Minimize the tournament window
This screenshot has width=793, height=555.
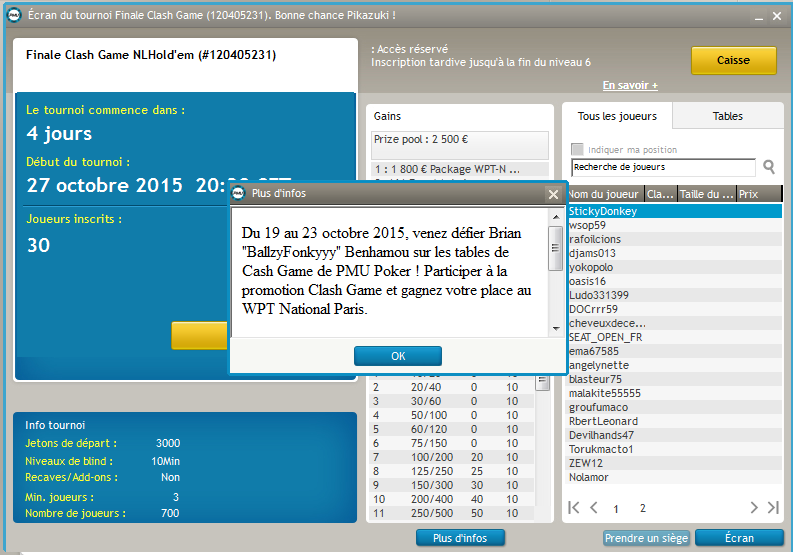click(759, 17)
